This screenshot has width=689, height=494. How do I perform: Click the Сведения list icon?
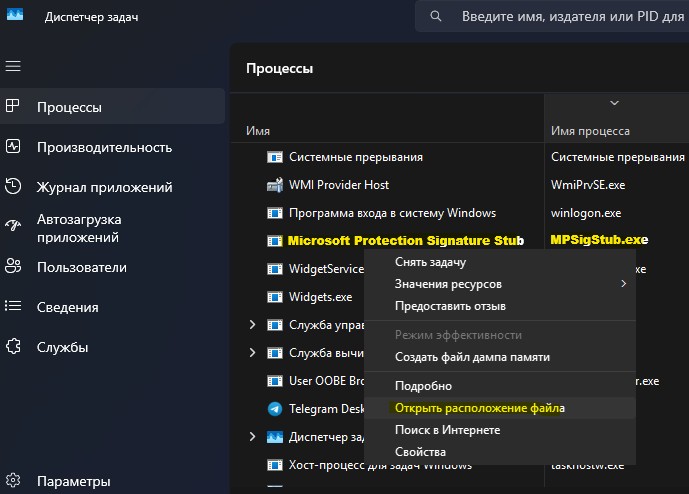pos(13,305)
